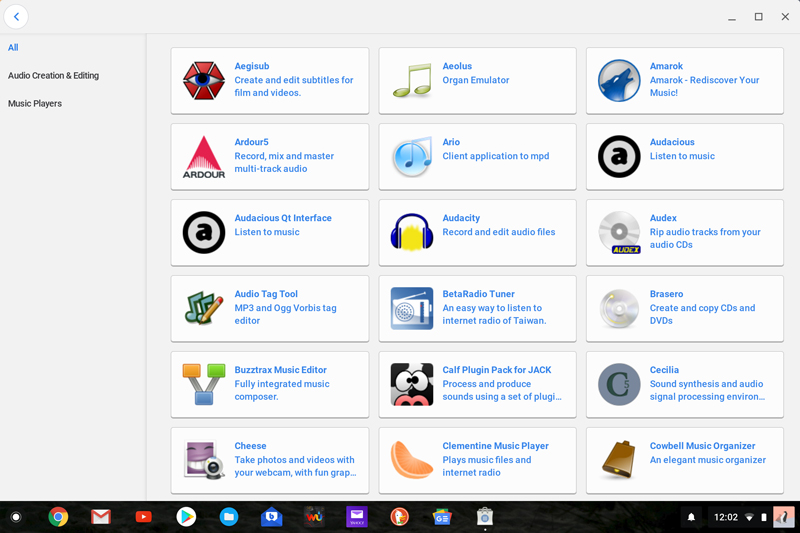Select Audio Creation & Editing category
The image size is (800, 533).
click(x=54, y=75)
